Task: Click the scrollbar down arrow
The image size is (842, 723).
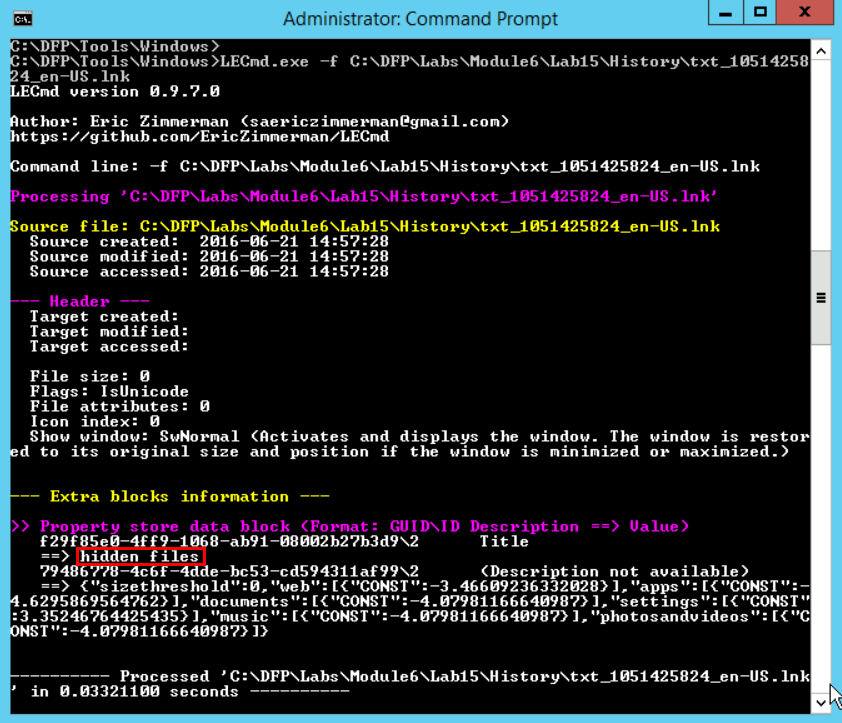Action: tap(820, 703)
